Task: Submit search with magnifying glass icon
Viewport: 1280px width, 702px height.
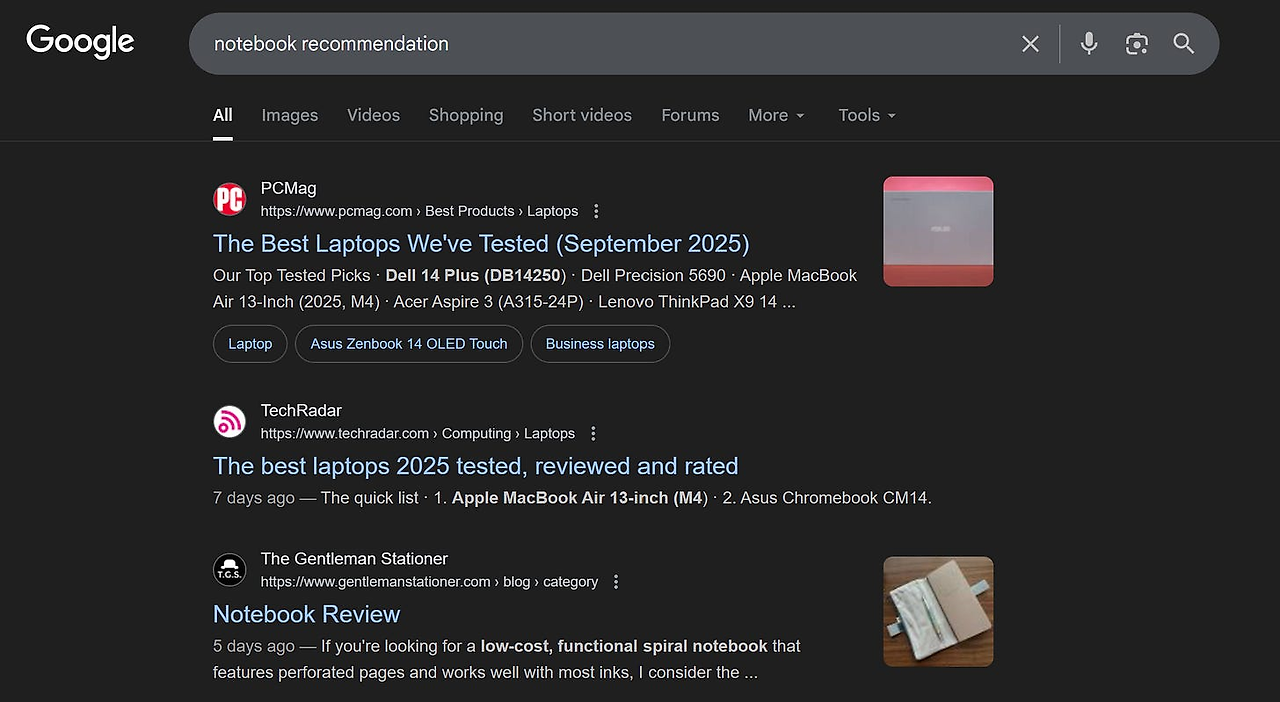Action: pos(1184,43)
